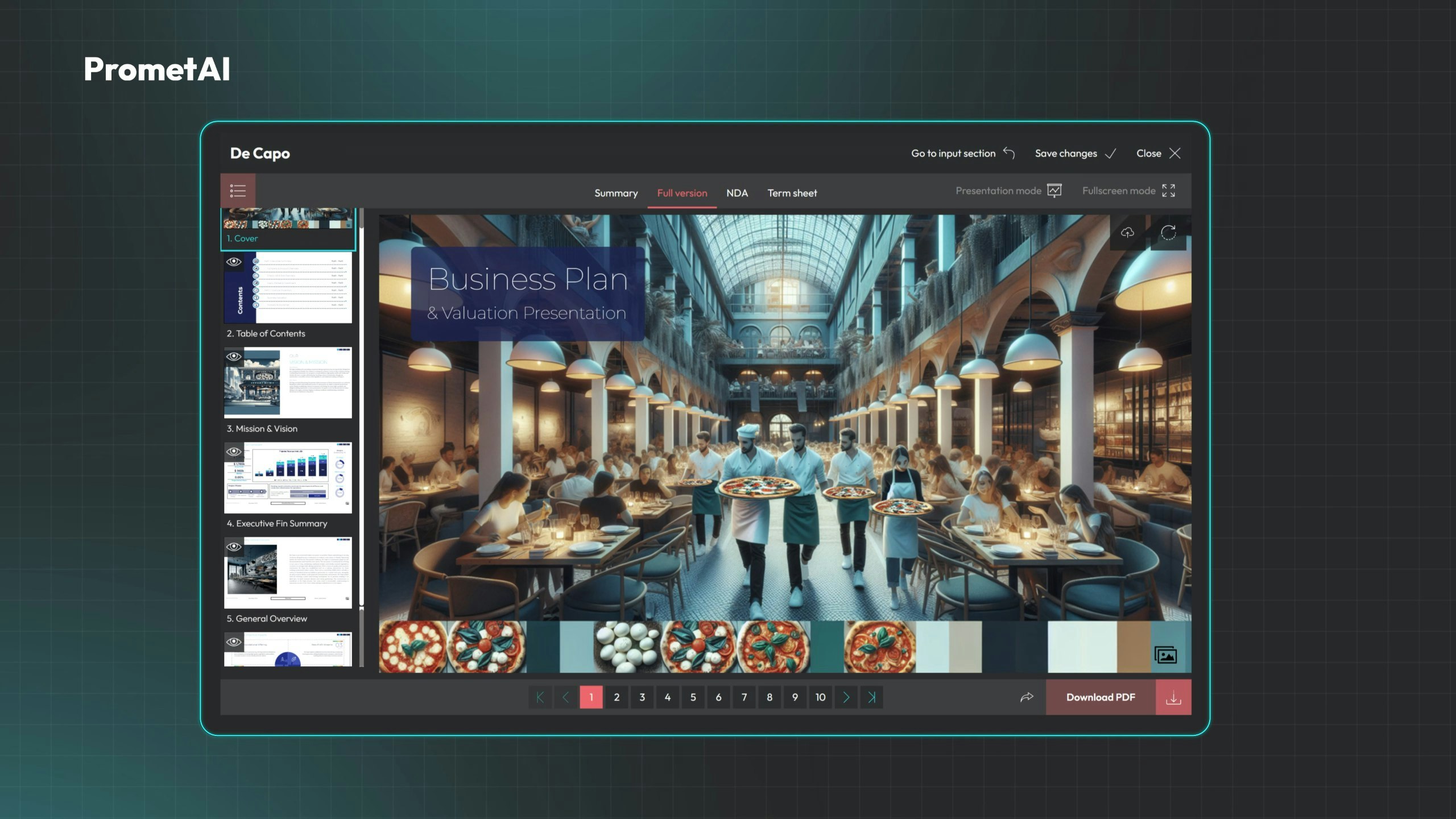Viewport: 1456px width, 819px height.
Task: Toggle the eye on Executive Fin Summary slide
Action: tap(234, 452)
